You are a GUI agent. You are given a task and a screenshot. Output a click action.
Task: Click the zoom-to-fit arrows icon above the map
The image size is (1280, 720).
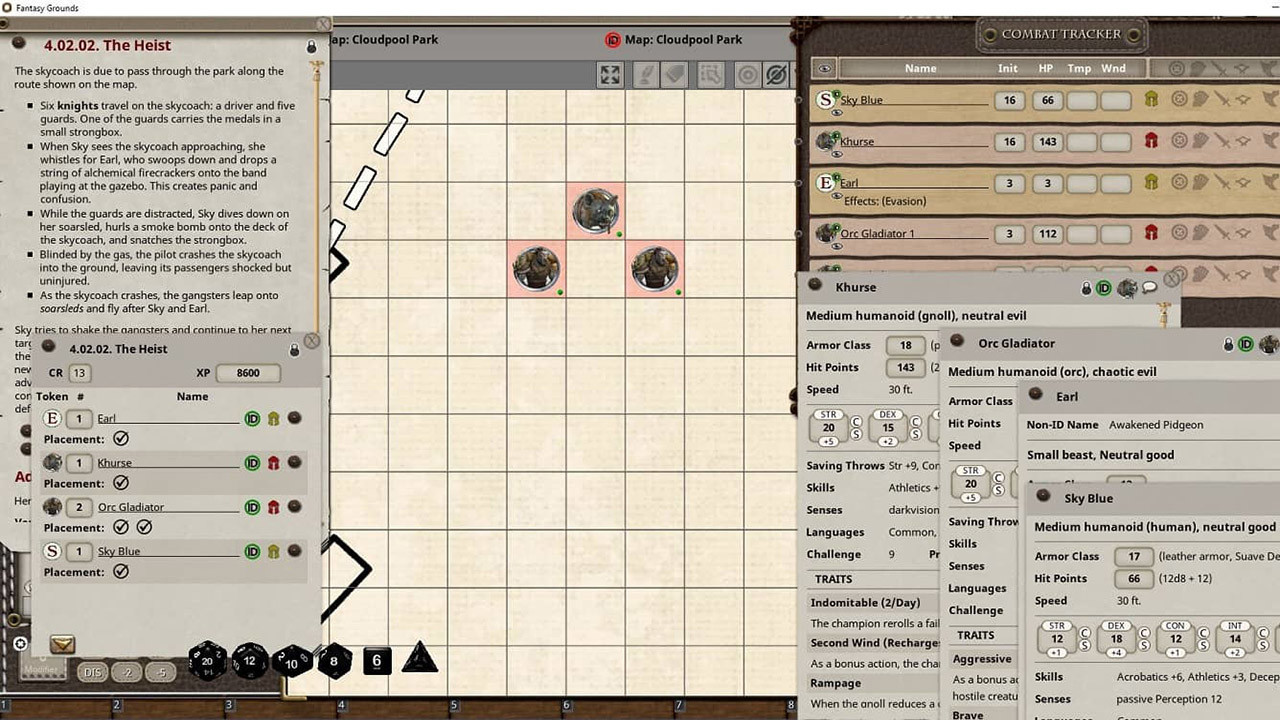[x=610, y=74]
